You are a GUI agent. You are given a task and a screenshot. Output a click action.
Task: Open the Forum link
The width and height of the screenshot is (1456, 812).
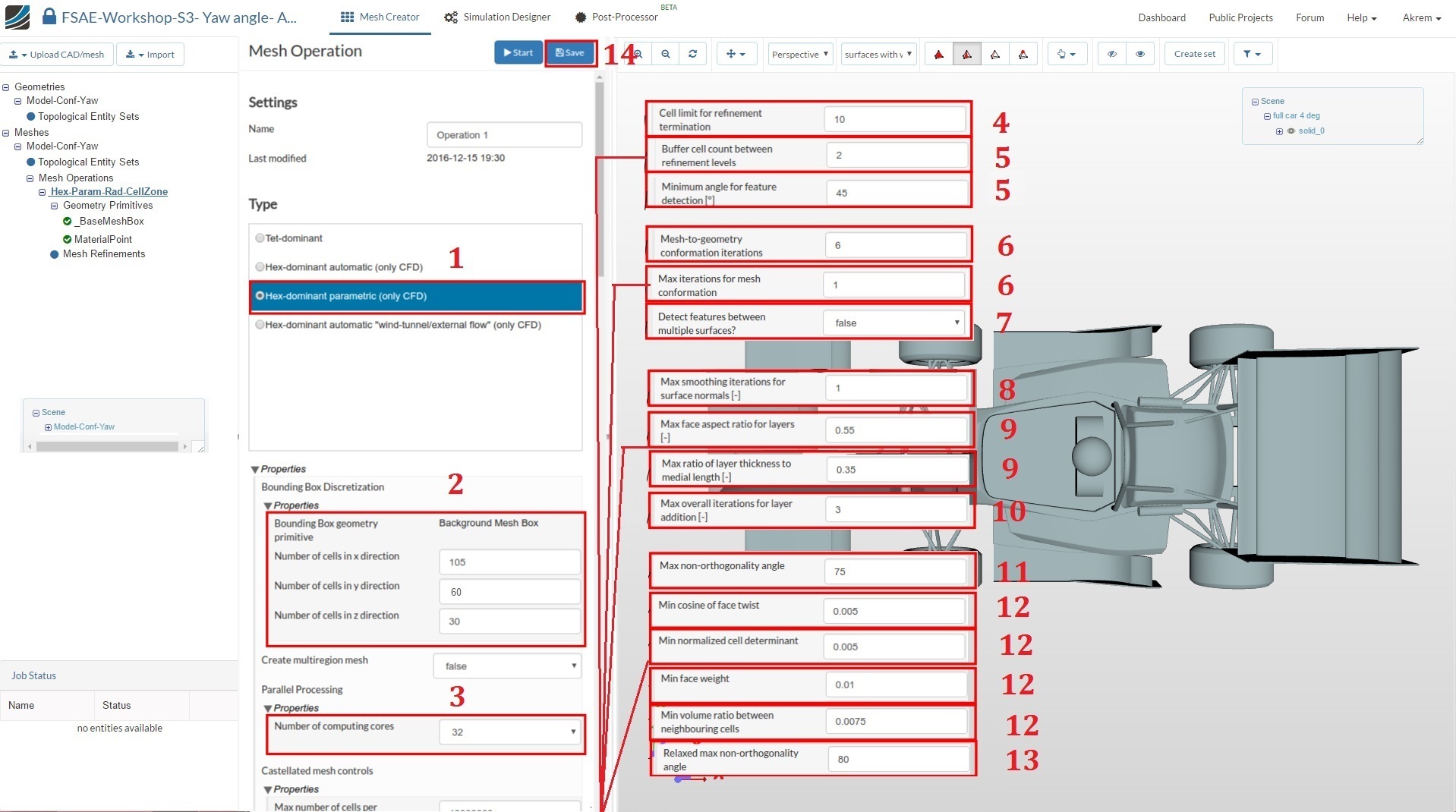[x=1309, y=17]
